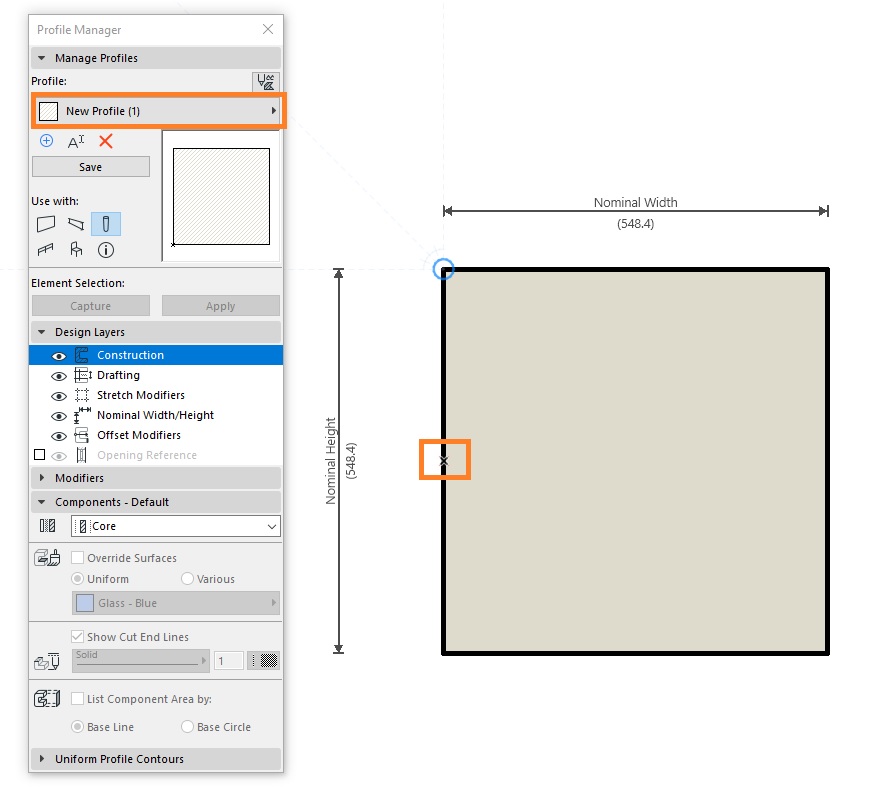This screenshot has height=804, width=871.
Task: Toggle the Column use-with icon
Action: tap(106, 224)
